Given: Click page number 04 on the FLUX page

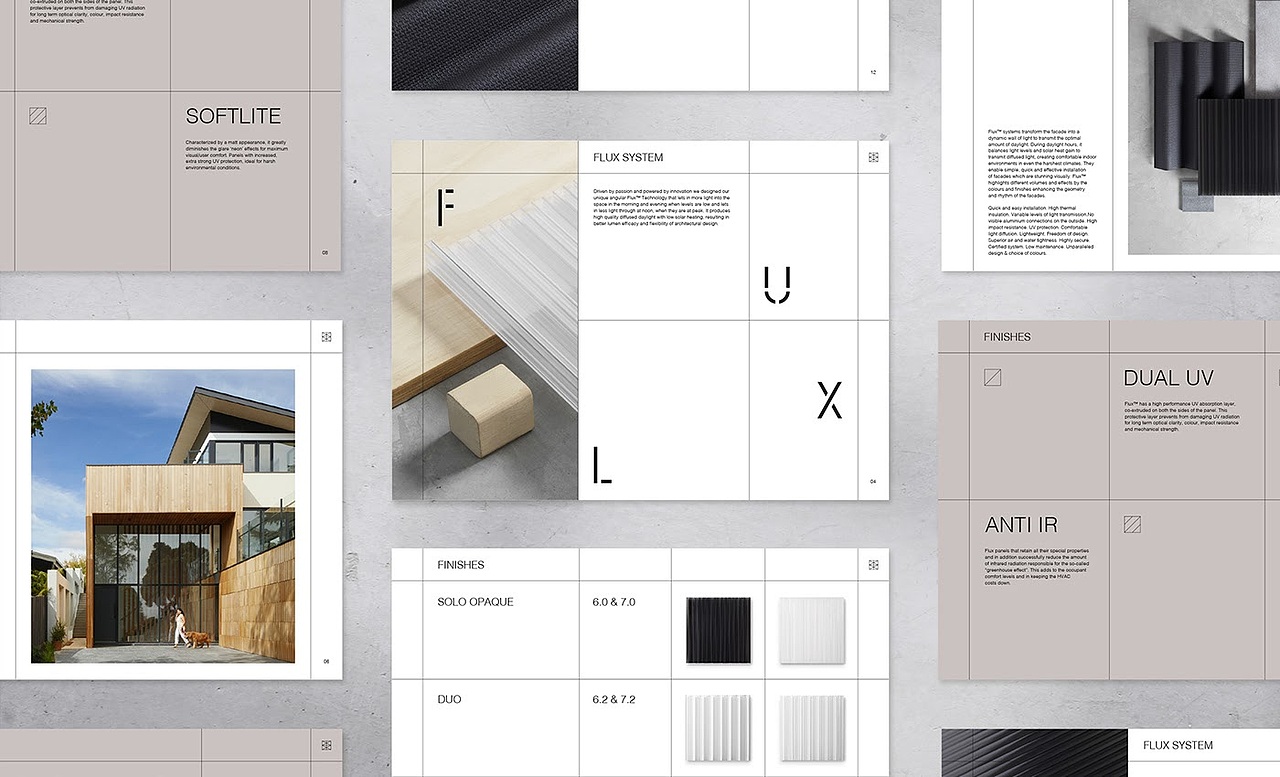Looking at the screenshot, I should tap(873, 482).
